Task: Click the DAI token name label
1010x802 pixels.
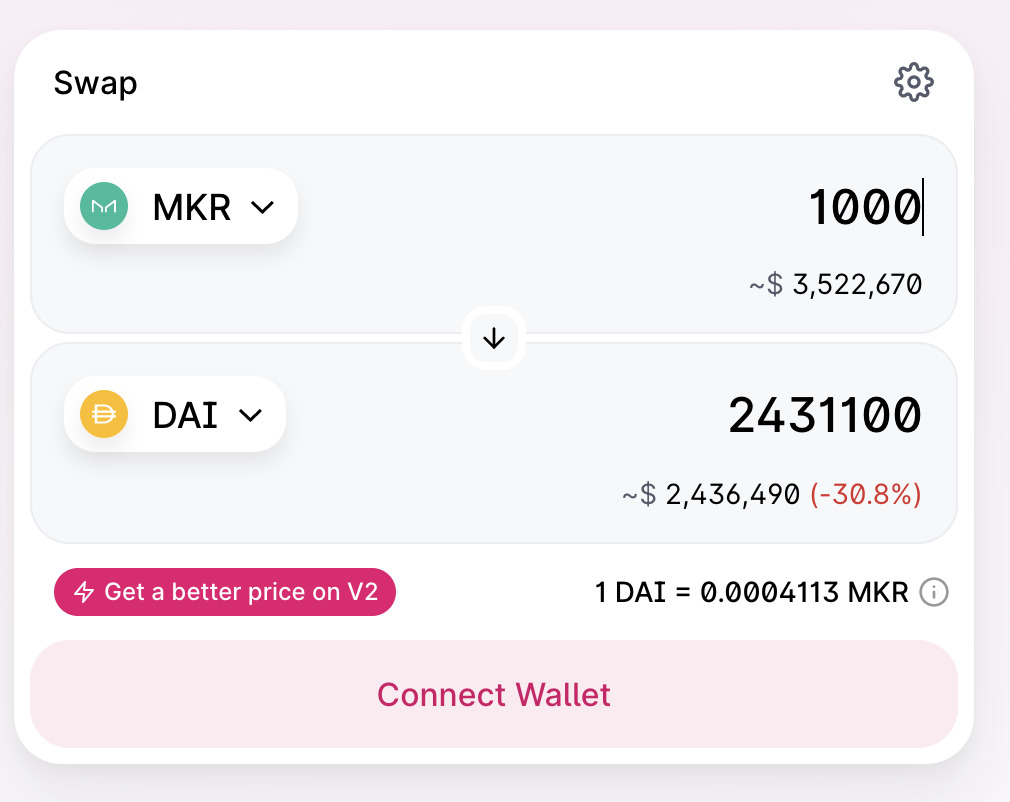Action: 185,415
